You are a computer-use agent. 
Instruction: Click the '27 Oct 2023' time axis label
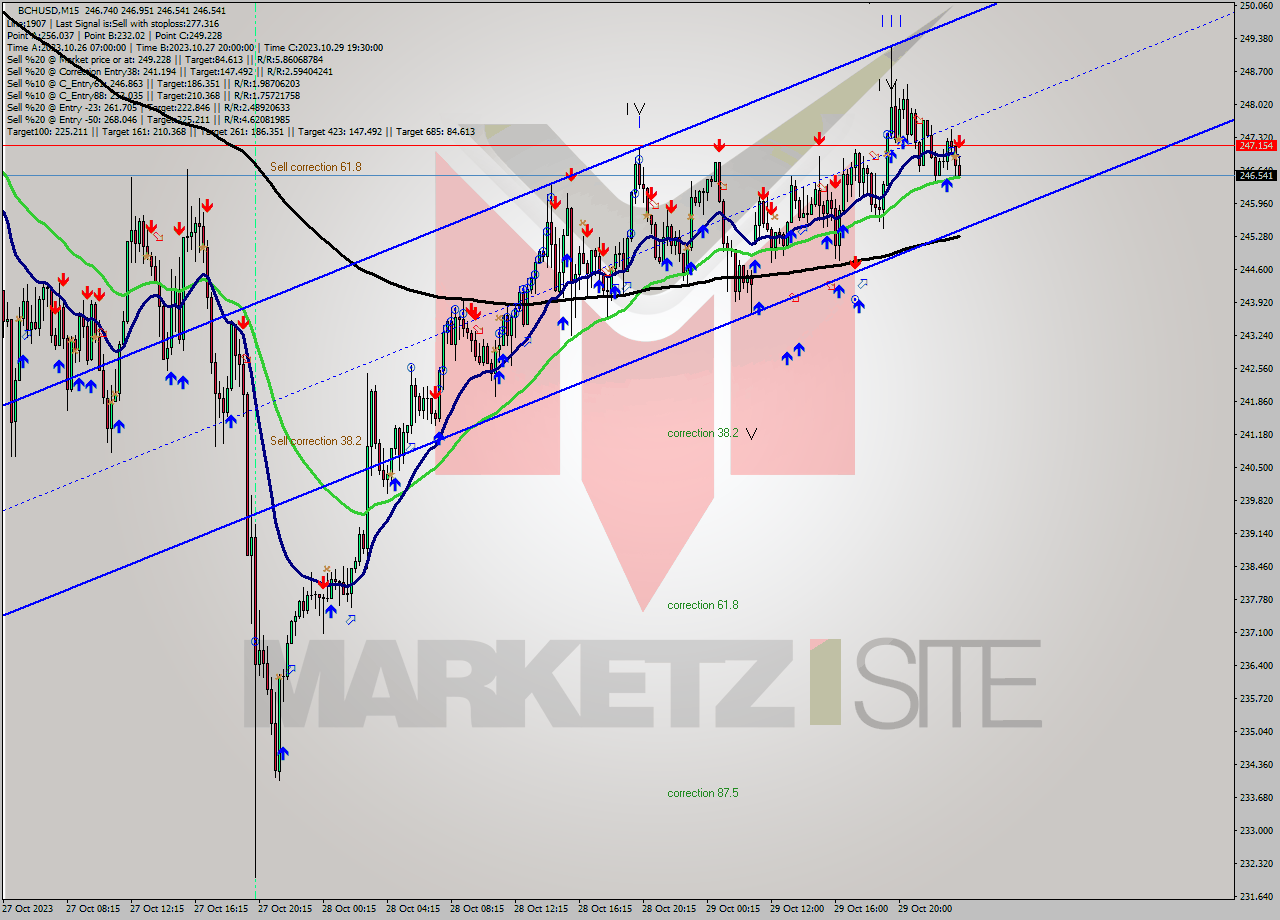(29, 910)
